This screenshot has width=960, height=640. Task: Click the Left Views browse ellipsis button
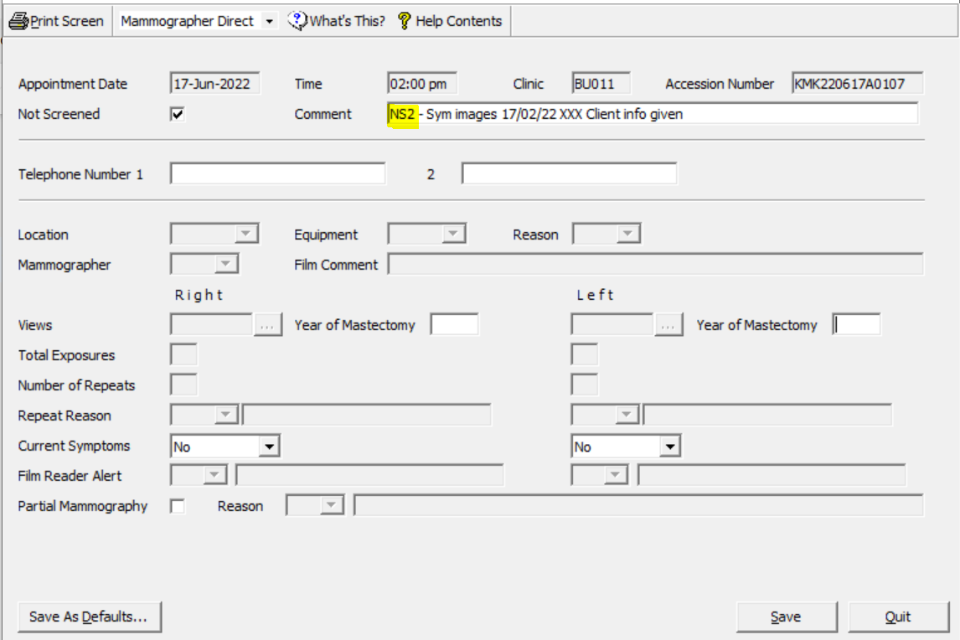click(x=669, y=325)
